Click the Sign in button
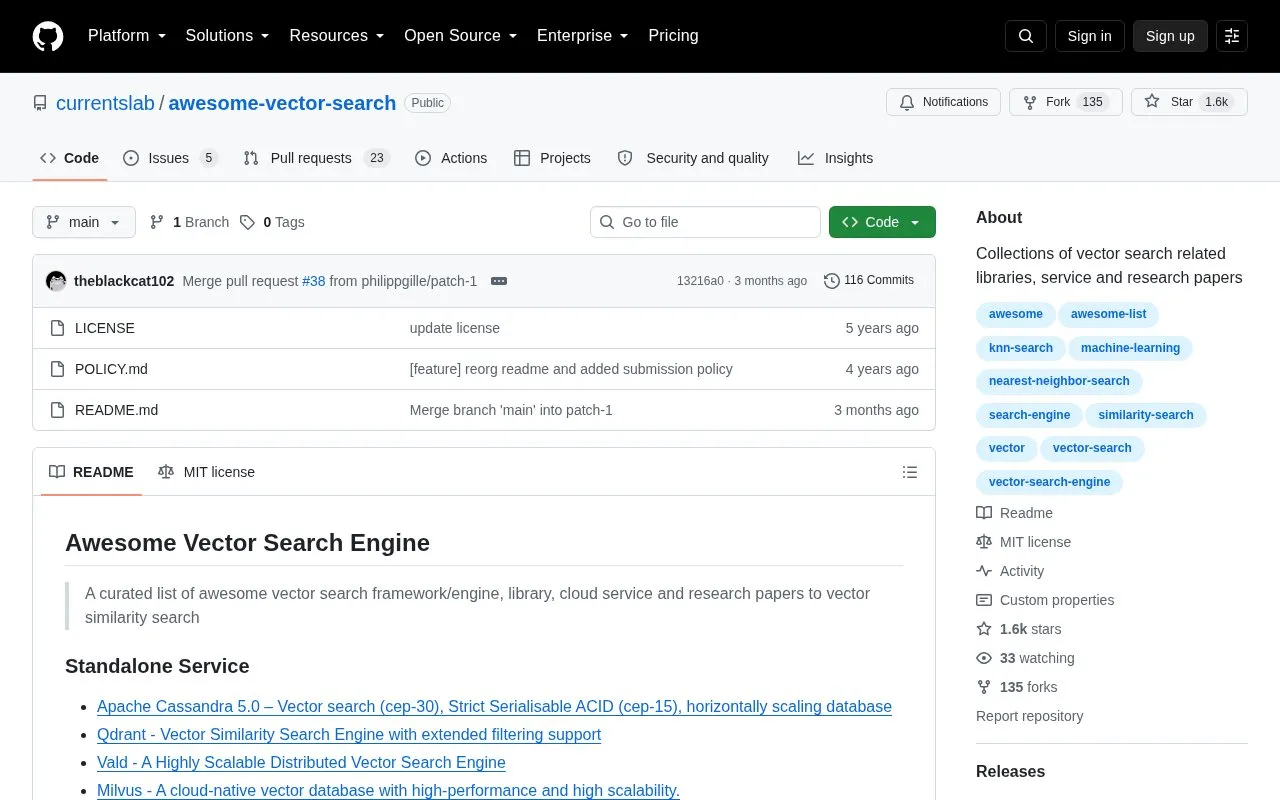Screen dimensions: 1280x800 click(x=1089, y=36)
